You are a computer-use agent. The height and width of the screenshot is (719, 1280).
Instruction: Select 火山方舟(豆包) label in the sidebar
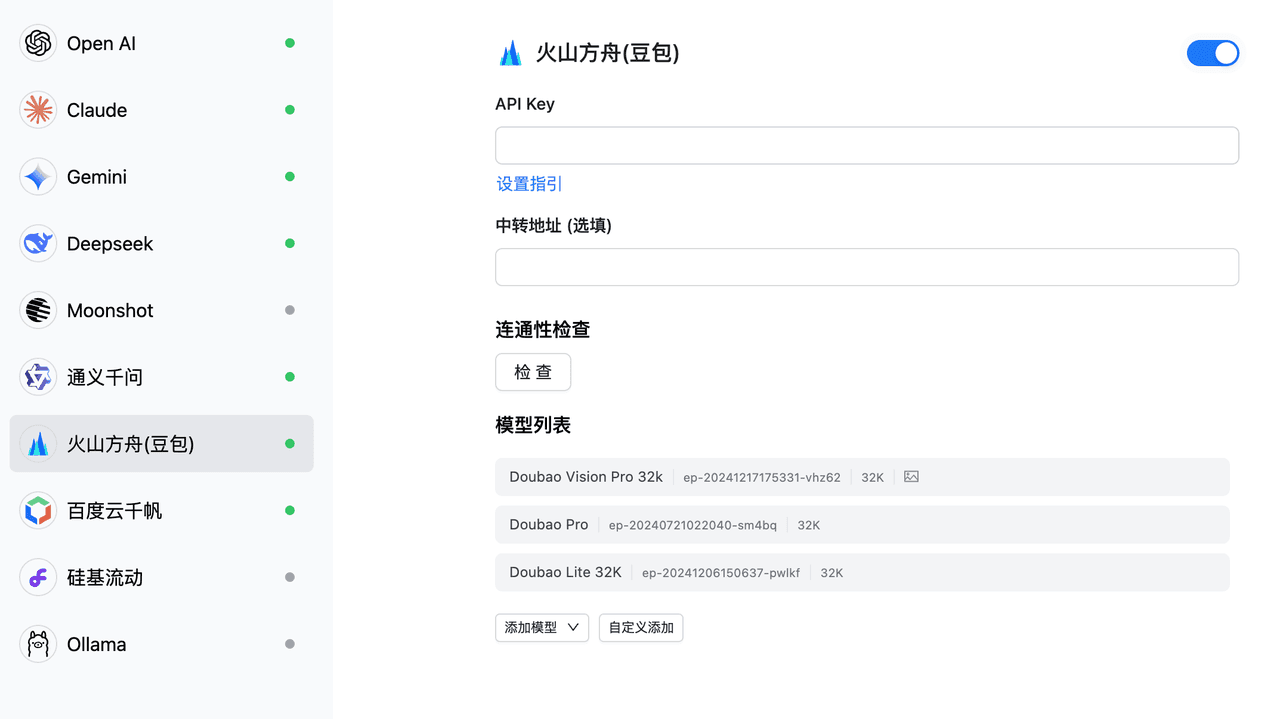pos(131,444)
